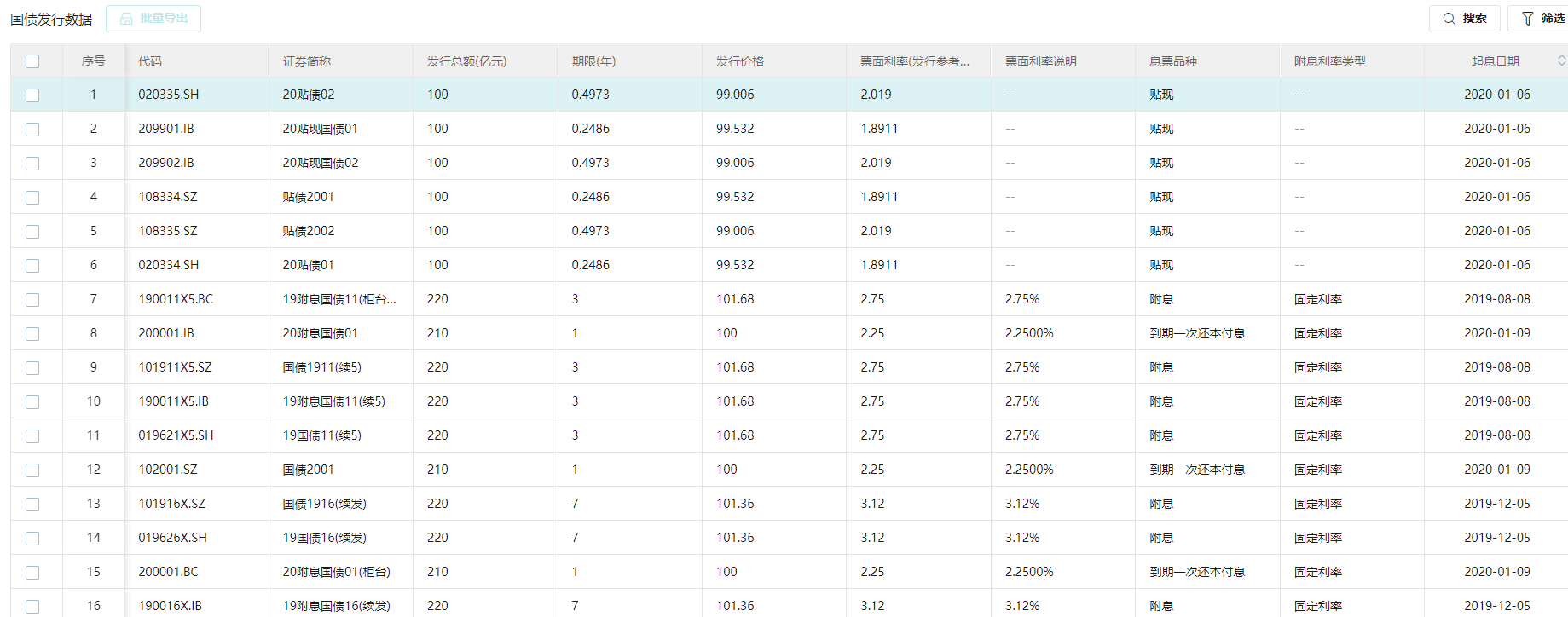Select the checkbox for row 7 (190011X5.BC)
This screenshot has width=1568, height=617.
tap(32, 300)
